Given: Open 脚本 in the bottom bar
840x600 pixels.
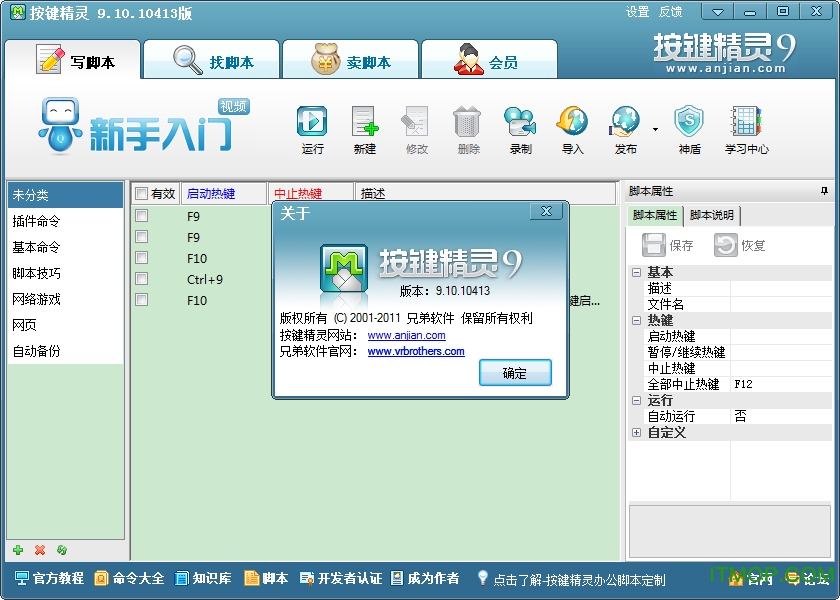Looking at the screenshot, I should click(x=266, y=578).
